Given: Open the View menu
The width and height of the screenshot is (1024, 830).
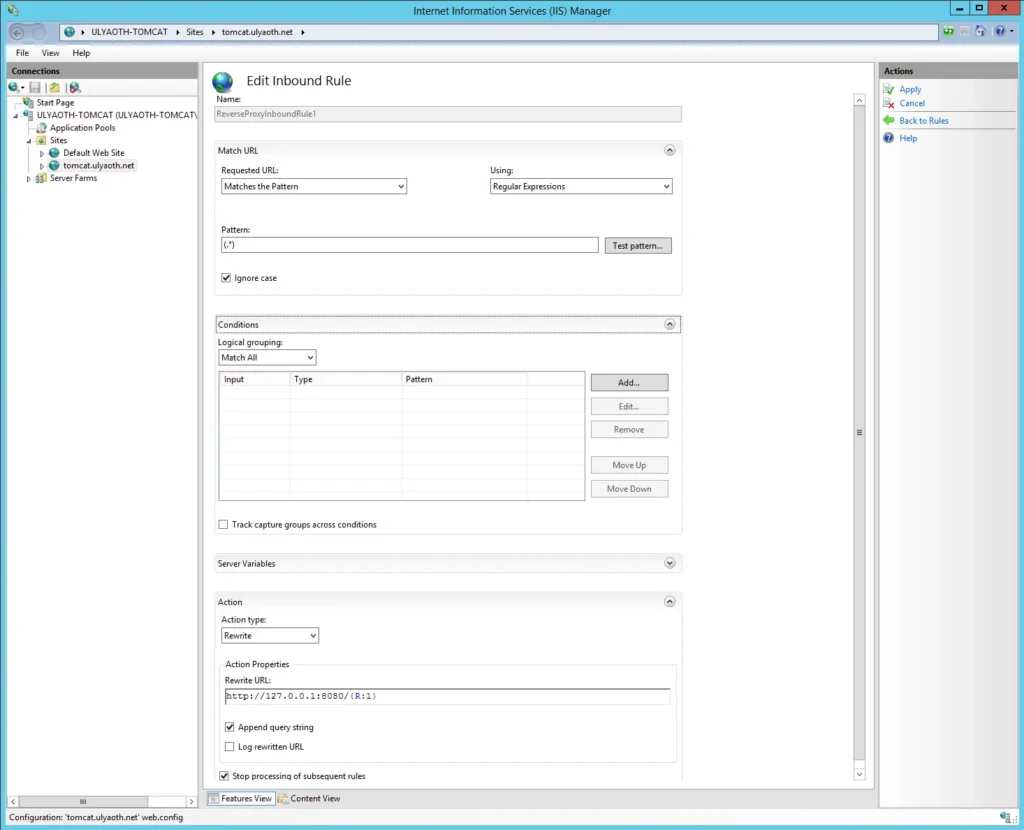Looking at the screenshot, I should [50, 53].
